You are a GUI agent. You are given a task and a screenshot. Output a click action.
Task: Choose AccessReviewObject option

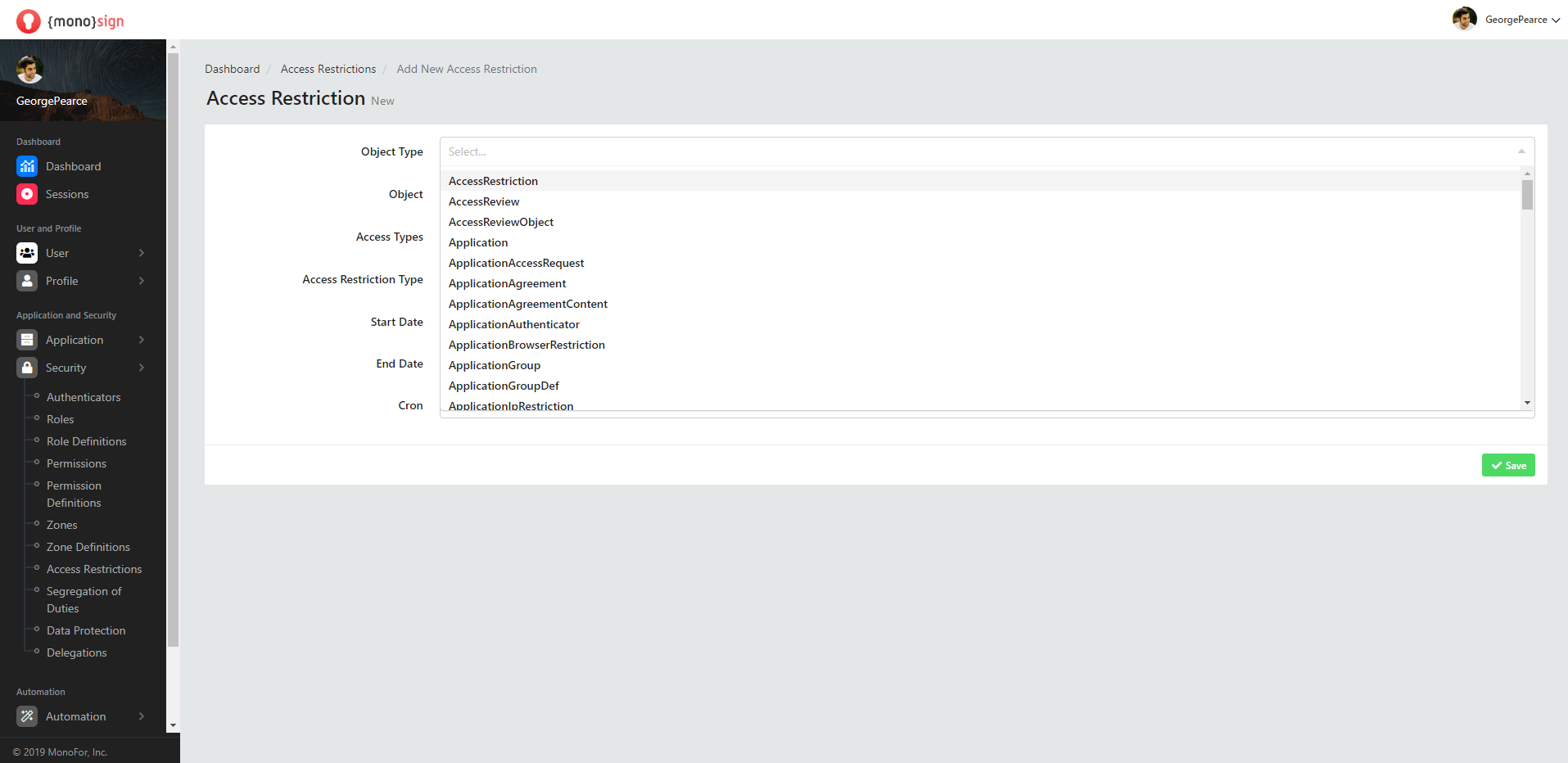tap(500, 222)
